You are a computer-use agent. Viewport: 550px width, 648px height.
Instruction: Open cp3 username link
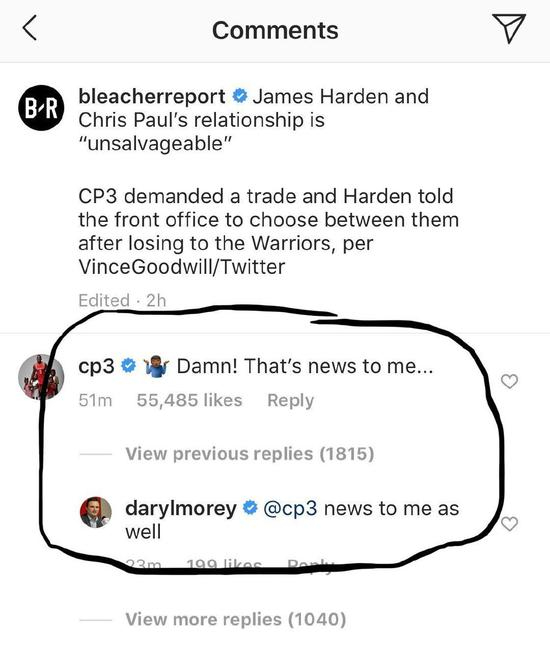coord(96,367)
